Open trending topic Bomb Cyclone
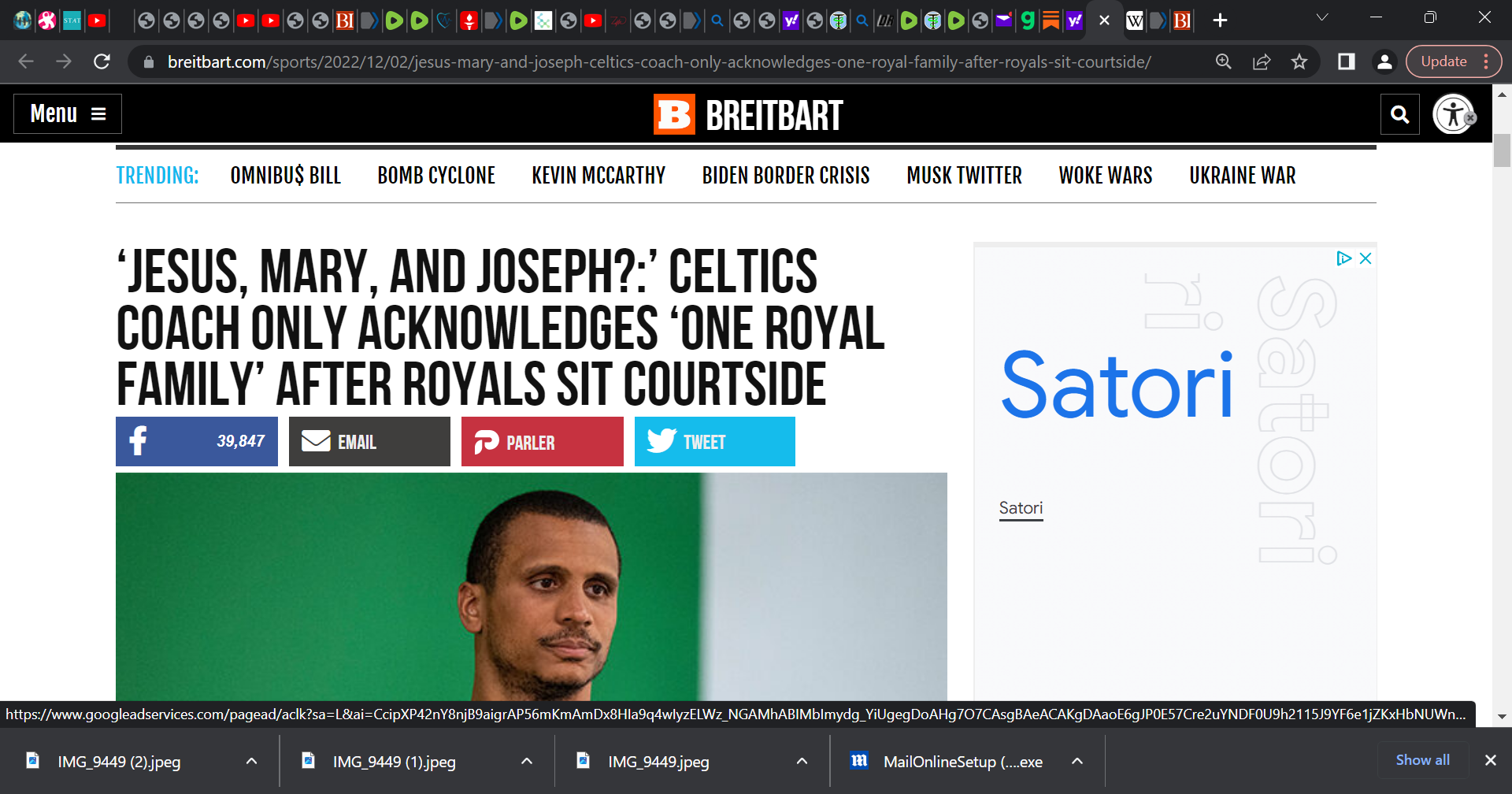This screenshot has width=1512, height=794. click(x=436, y=175)
